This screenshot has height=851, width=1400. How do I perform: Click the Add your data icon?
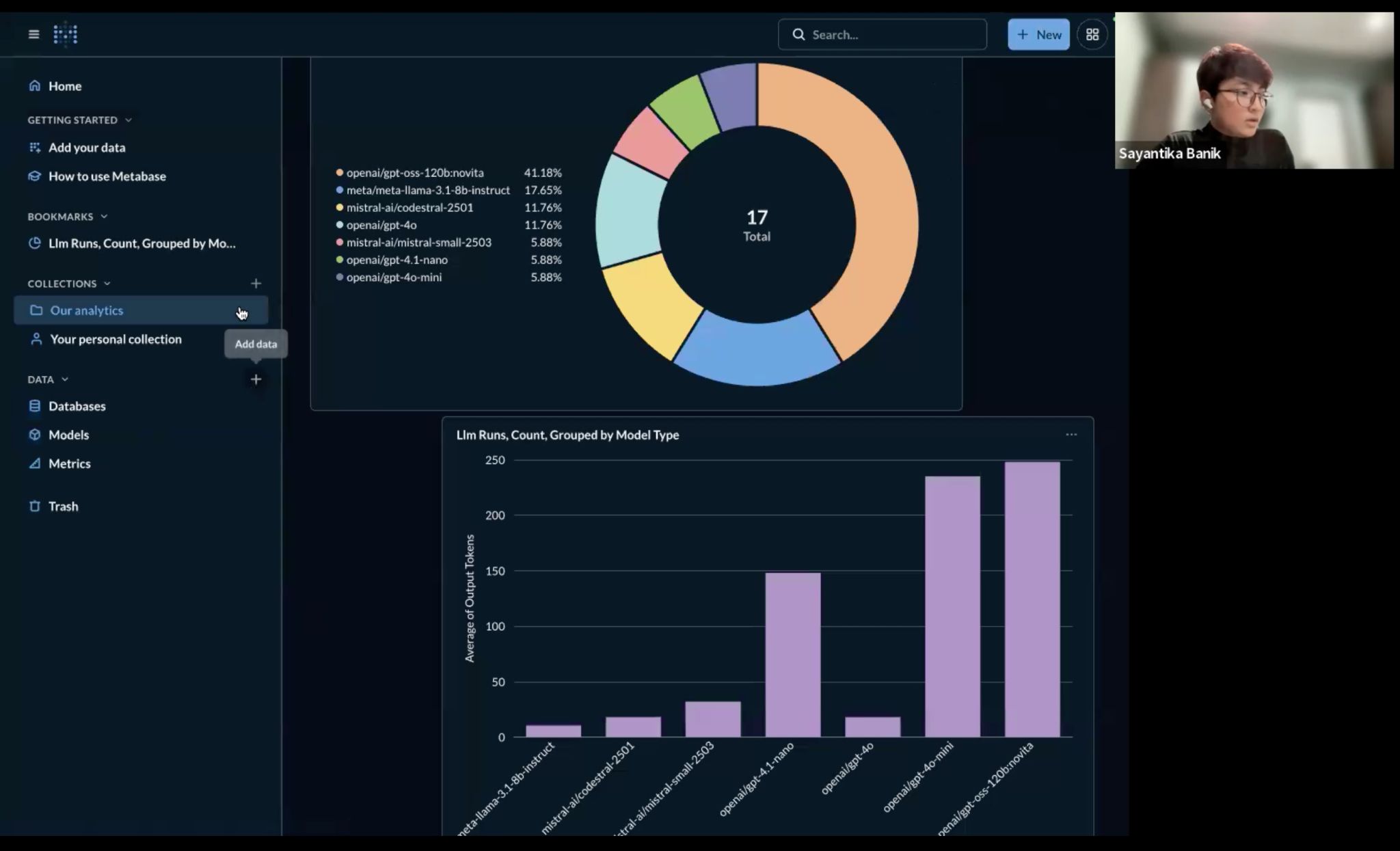tap(34, 147)
